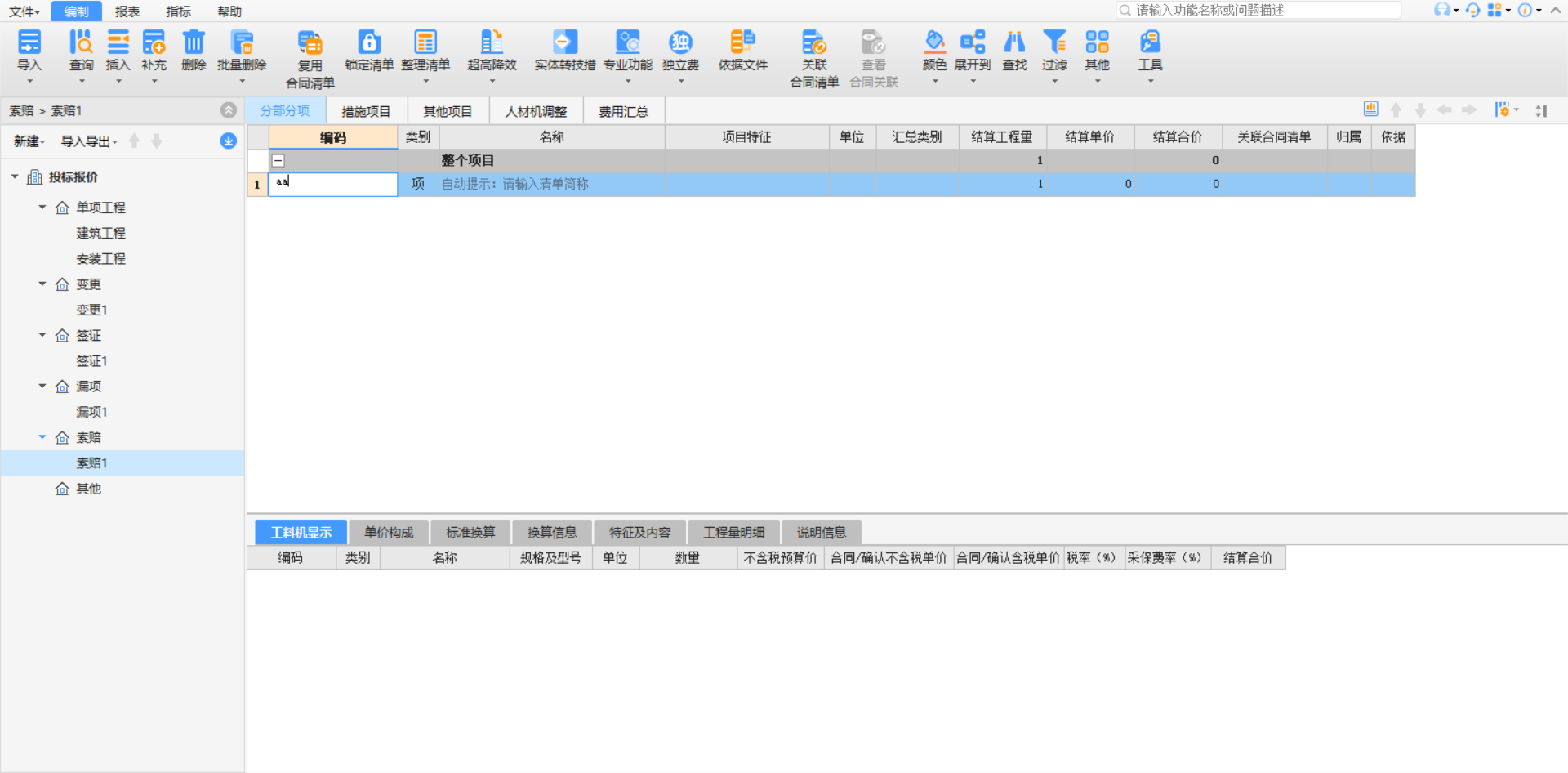Select 建筑工程 in the tree
This screenshot has width=1568, height=773.
[x=100, y=234]
